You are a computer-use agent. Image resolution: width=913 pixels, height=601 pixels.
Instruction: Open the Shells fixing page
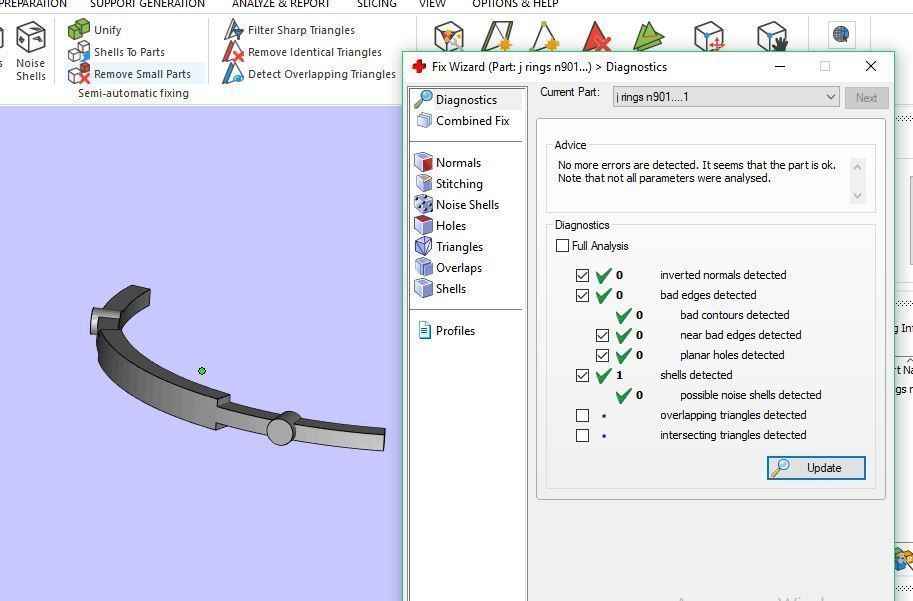(x=441, y=288)
